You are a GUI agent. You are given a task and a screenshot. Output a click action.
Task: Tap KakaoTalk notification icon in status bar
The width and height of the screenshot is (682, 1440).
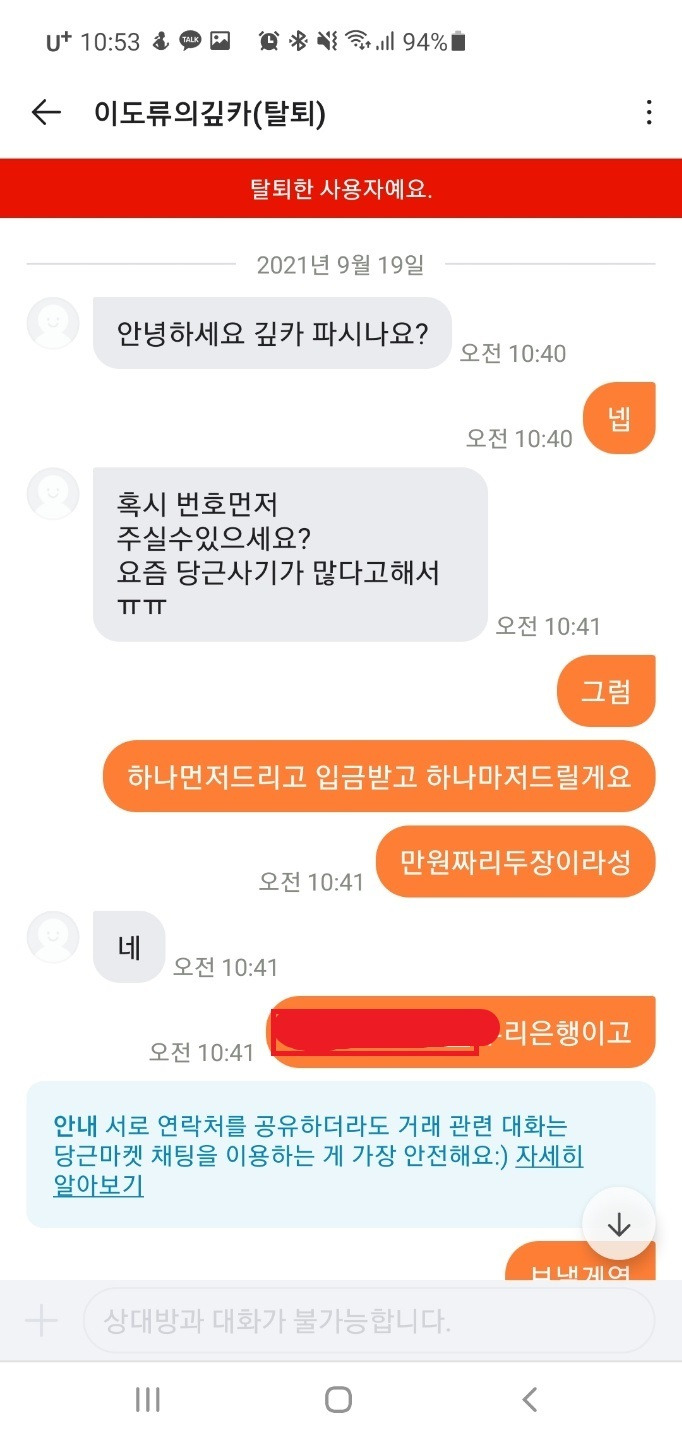coord(190,41)
